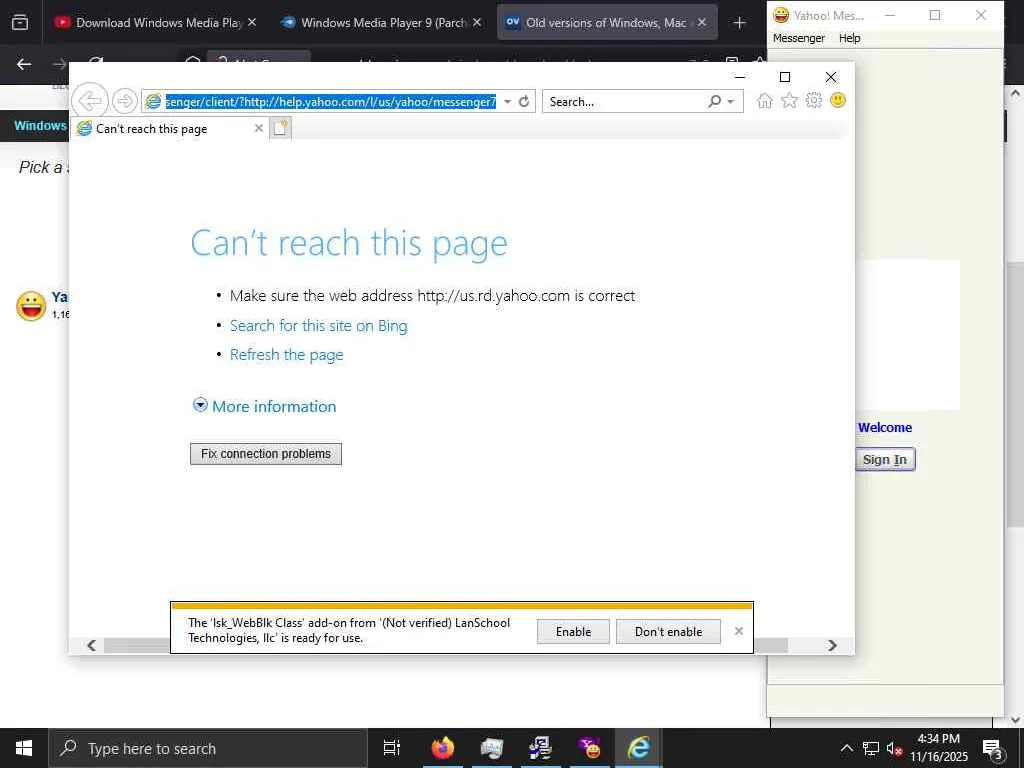
Task: Click the Internet Explorer back arrow button
Action: [89, 101]
